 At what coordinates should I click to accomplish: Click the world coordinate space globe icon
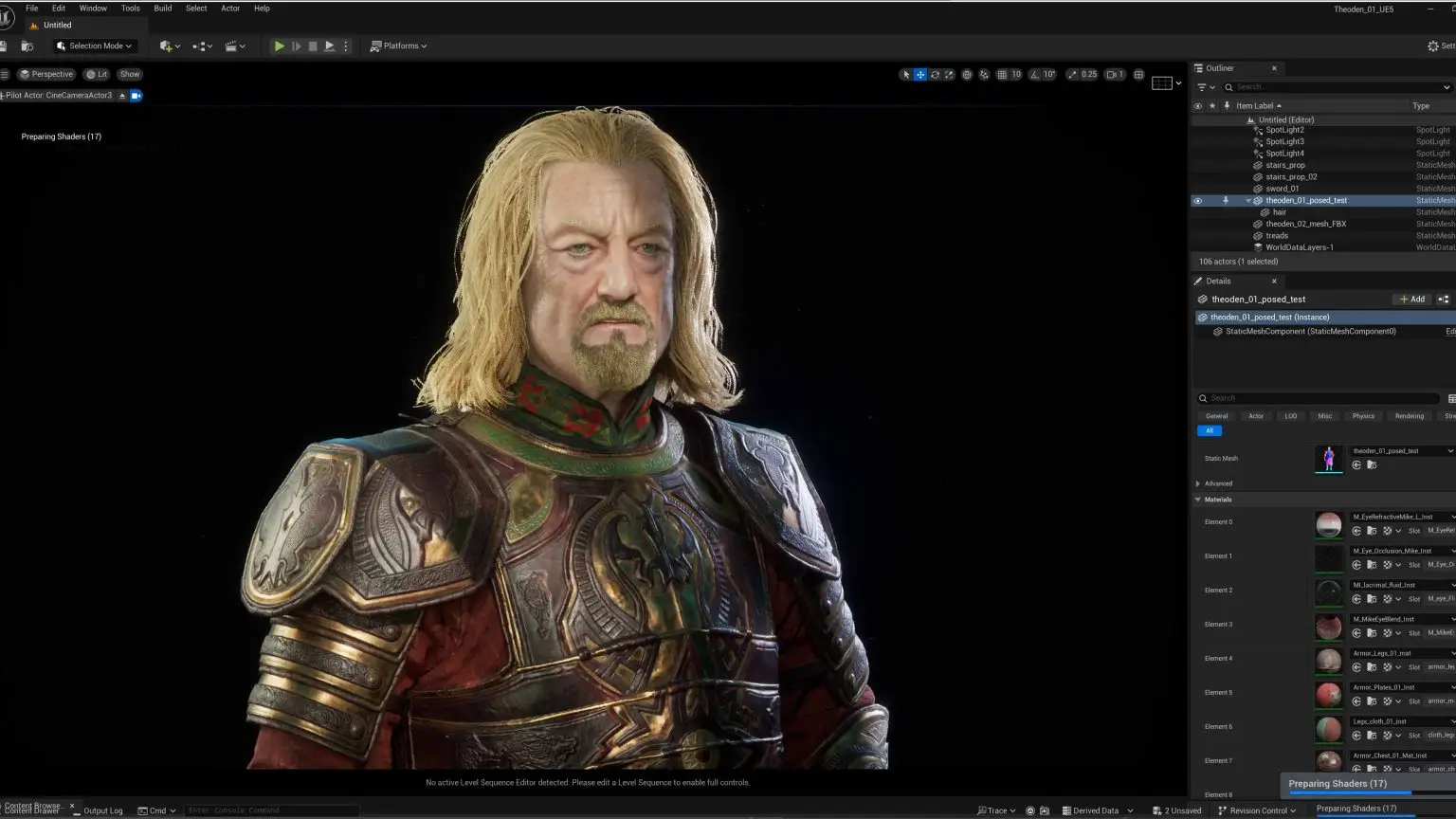tap(967, 74)
